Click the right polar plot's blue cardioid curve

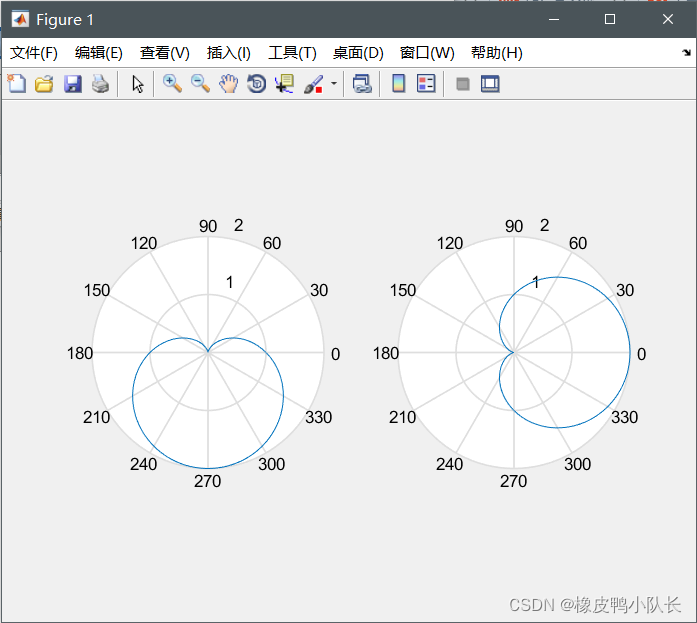tap(630, 352)
